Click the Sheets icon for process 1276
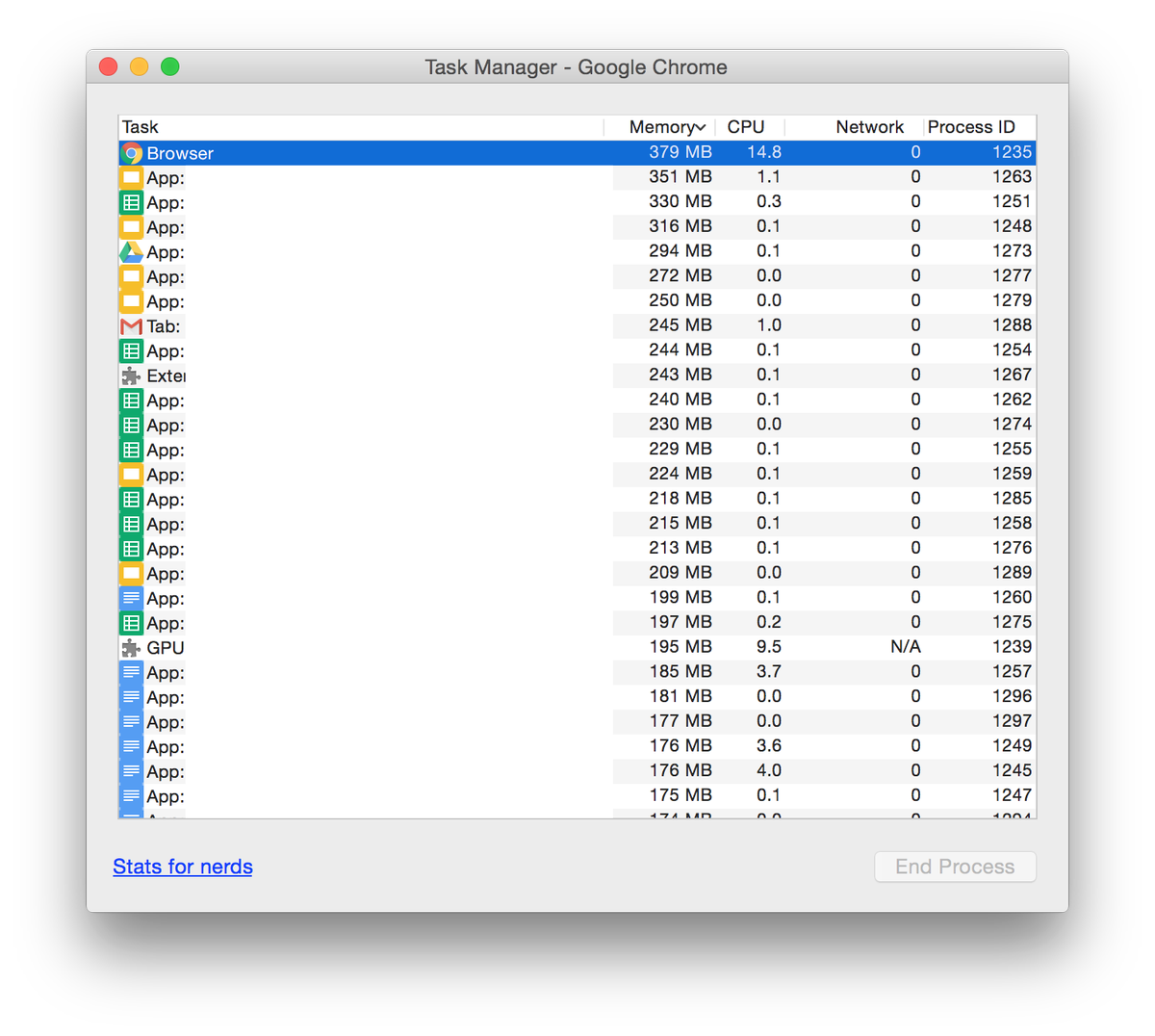This screenshot has width=1155, height=1036. (131, 549)
